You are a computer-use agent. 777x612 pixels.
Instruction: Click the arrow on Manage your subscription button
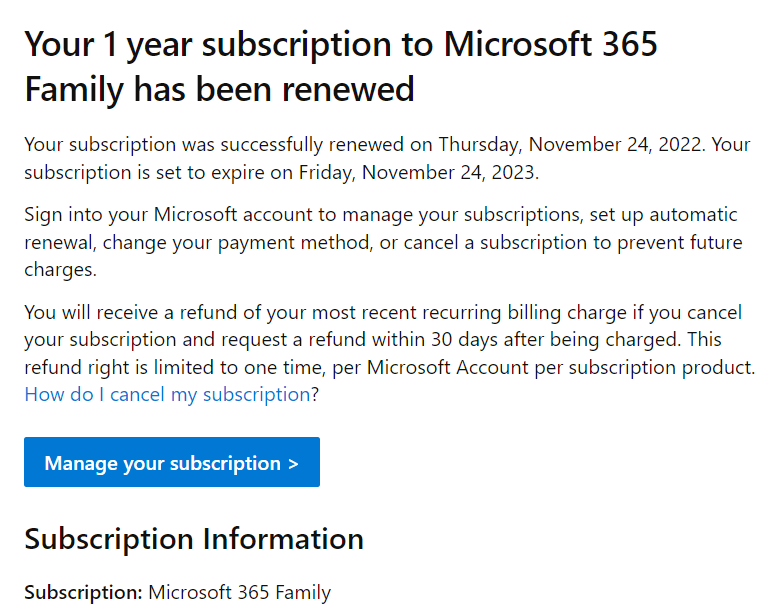293,464
